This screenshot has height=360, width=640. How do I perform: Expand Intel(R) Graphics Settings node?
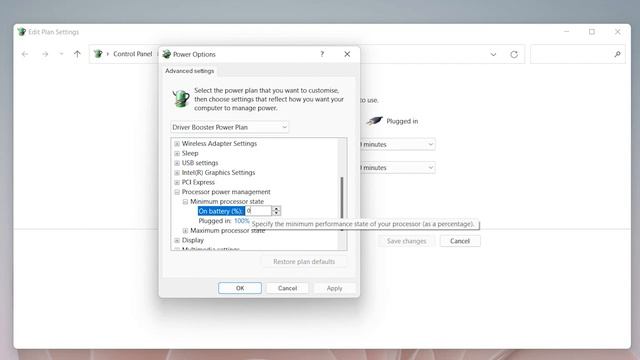click(x=177, y=173)
